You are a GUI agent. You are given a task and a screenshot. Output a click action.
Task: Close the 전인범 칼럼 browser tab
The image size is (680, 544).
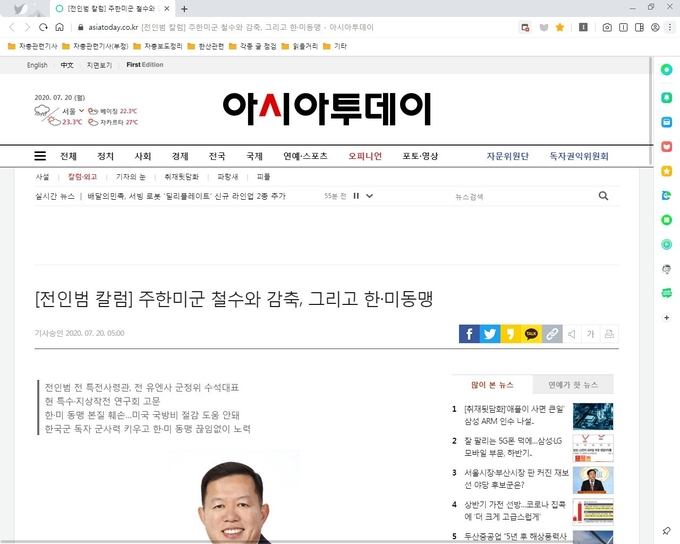(167, 9)
